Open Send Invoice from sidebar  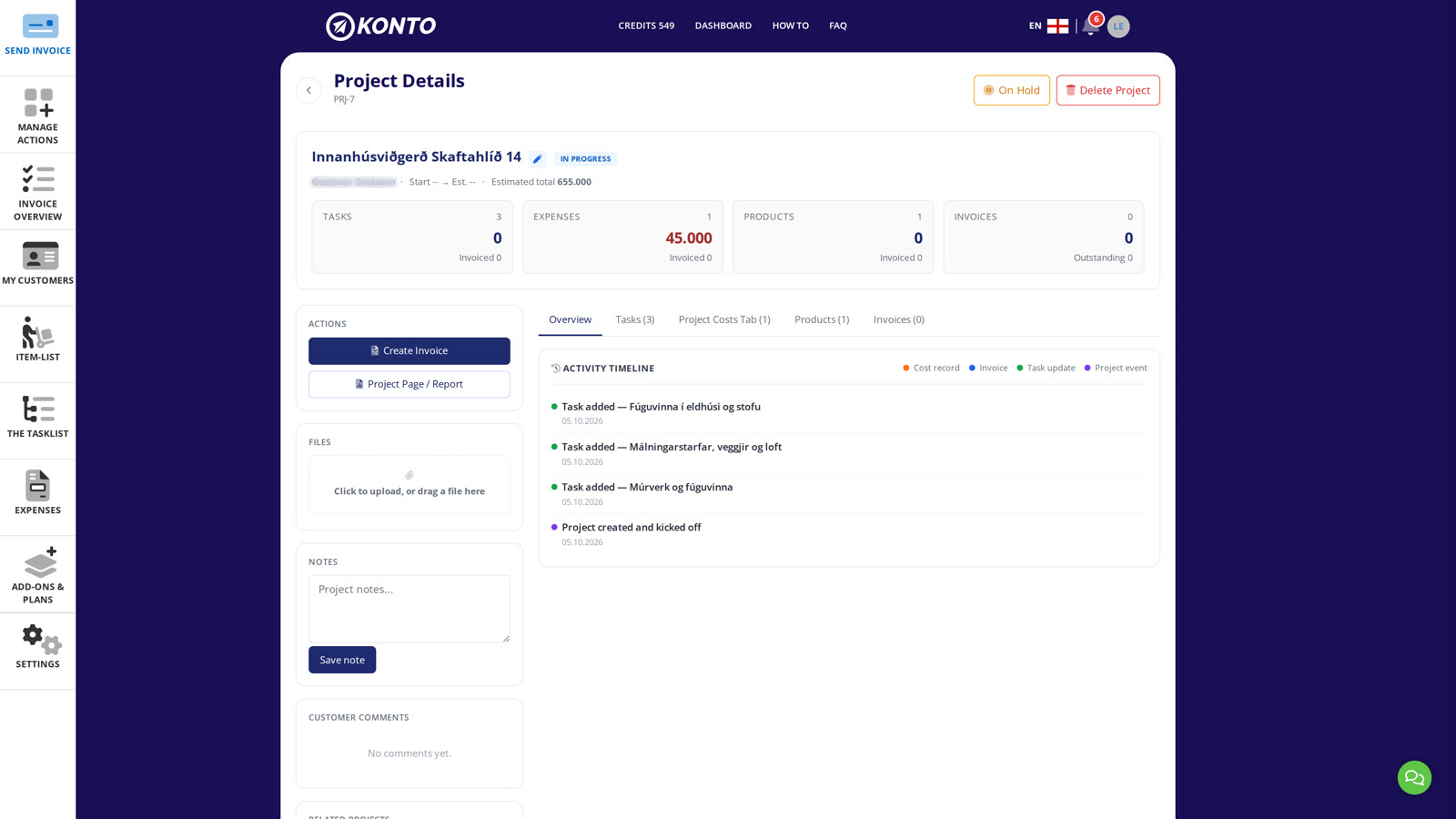tap(37, 35)
